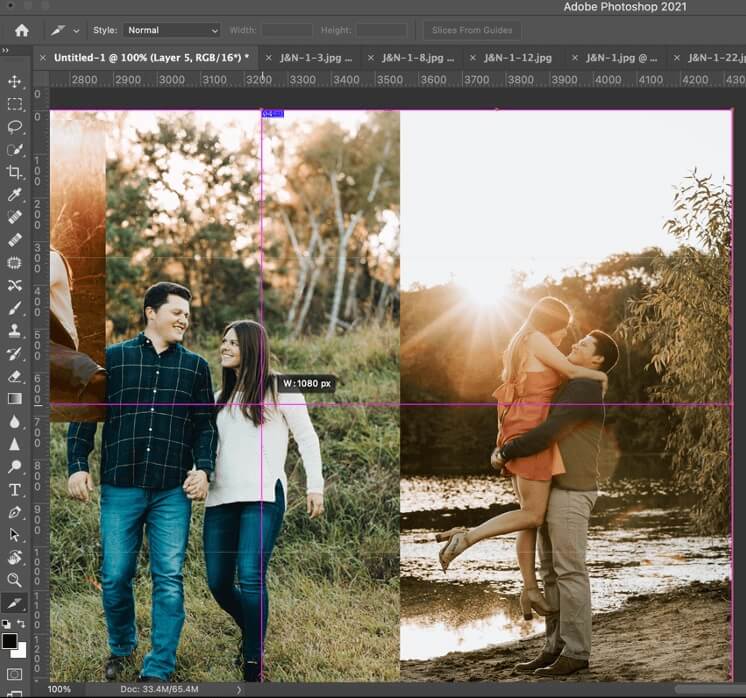
Task: Close the J&N-1-3.jpg tab
Action: (268, 58)
